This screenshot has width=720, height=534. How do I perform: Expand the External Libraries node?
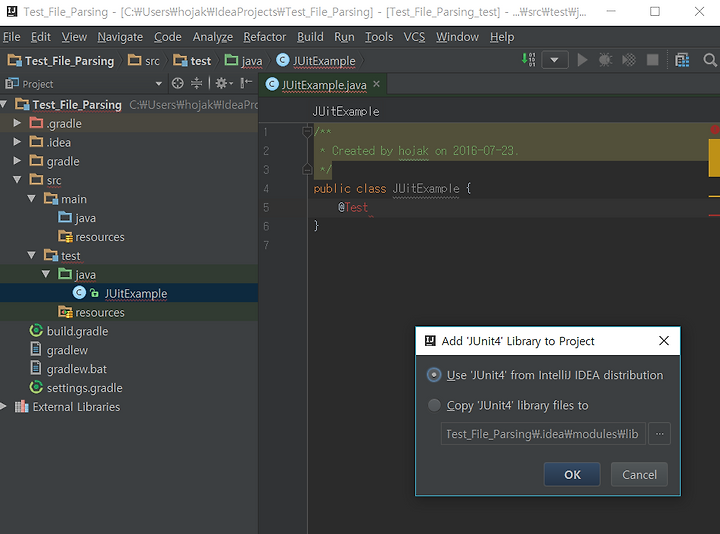click(4, 406)
